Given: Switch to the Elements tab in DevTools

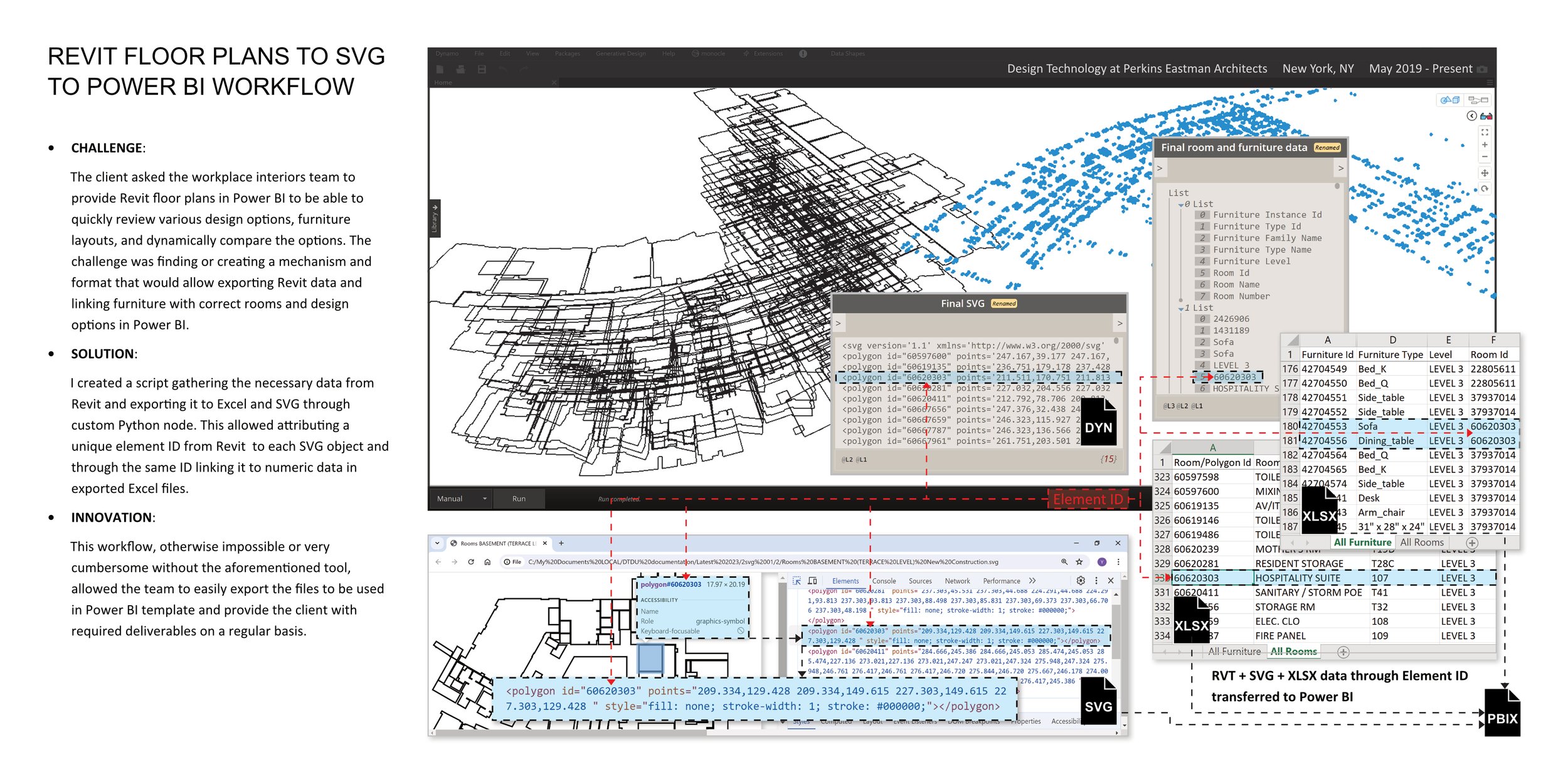Looking at the screenshot, I should click(845, 581).
